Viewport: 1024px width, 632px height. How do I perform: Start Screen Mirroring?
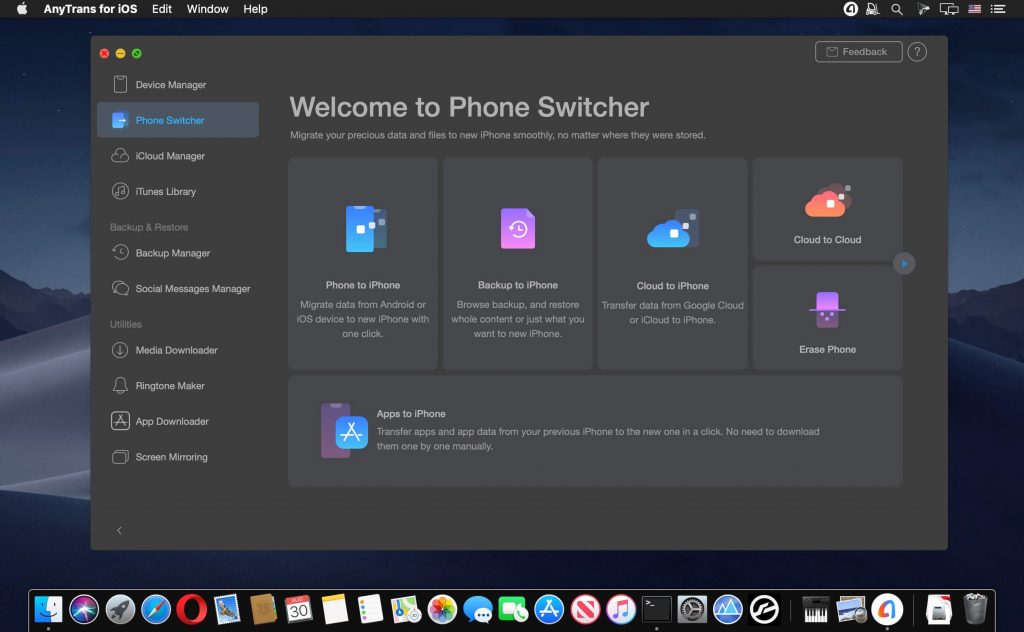pos(170,457)
